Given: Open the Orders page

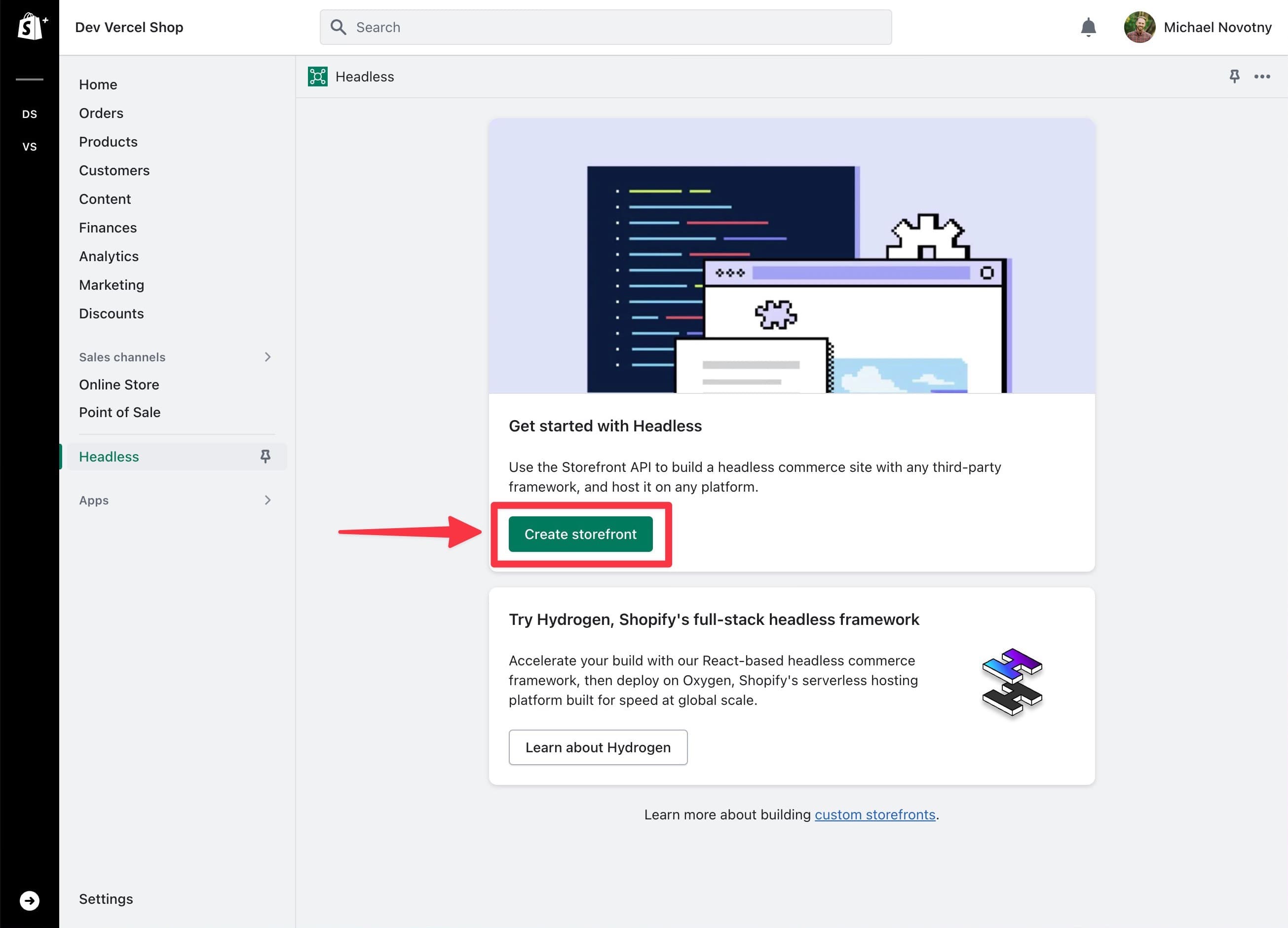Looking at the screenshot, I should 101,113.
